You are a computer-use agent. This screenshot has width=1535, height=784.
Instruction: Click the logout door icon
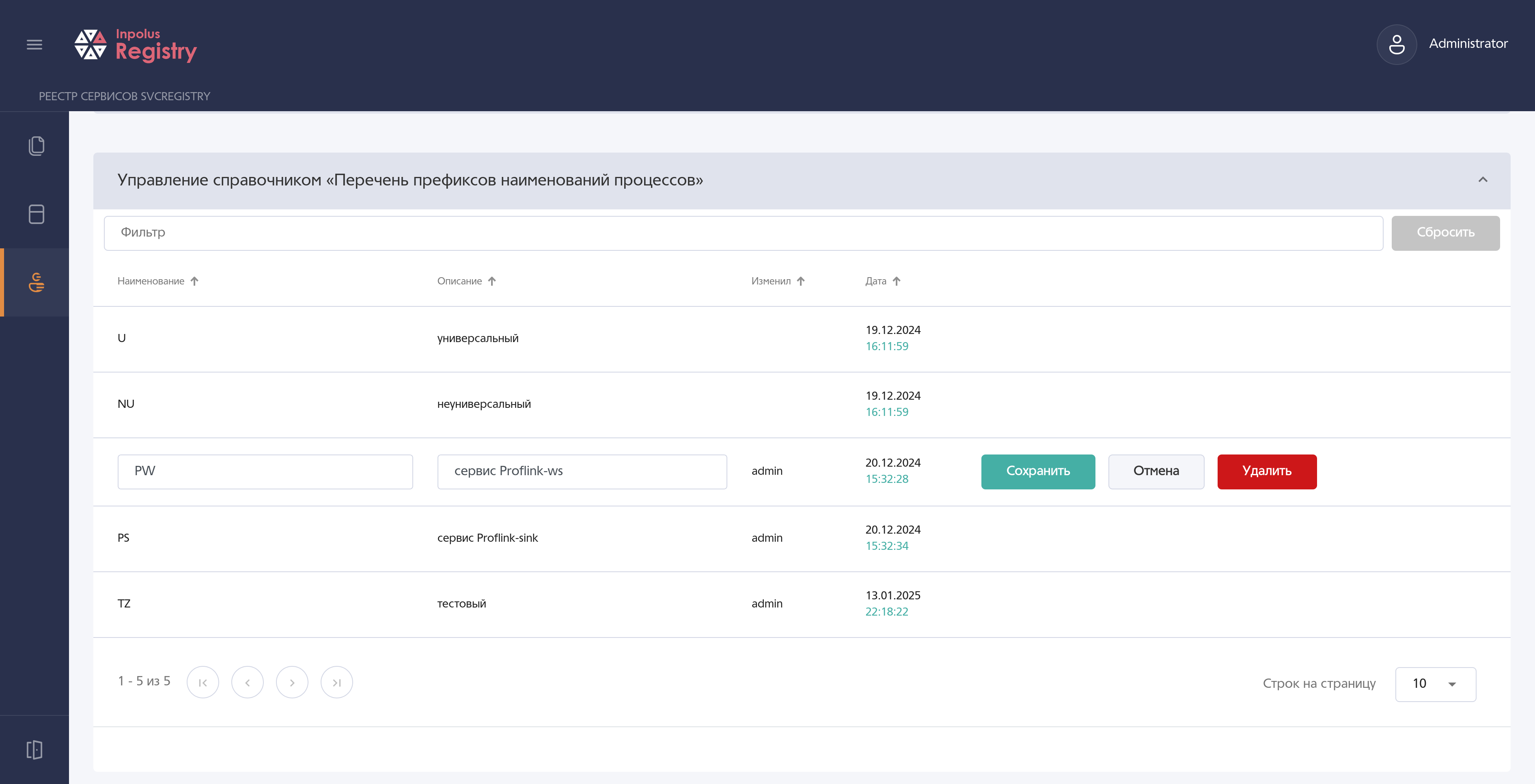[34, 750]
